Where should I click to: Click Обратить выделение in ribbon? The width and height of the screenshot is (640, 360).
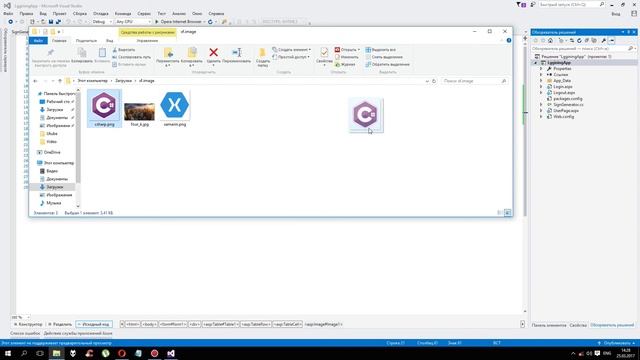pos(387,64)
